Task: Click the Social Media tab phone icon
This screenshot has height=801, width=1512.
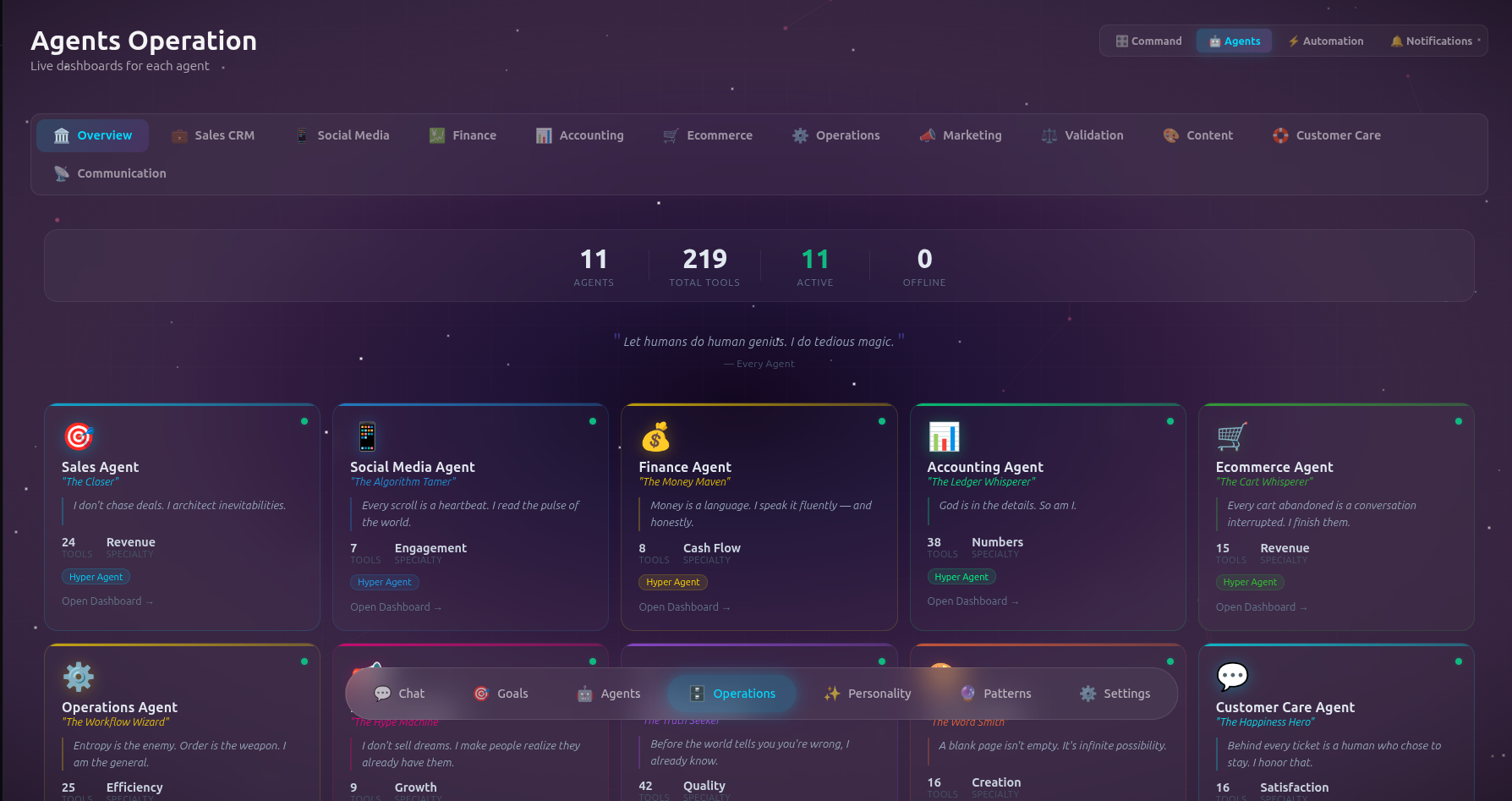Action: click(x=302, y=135)
